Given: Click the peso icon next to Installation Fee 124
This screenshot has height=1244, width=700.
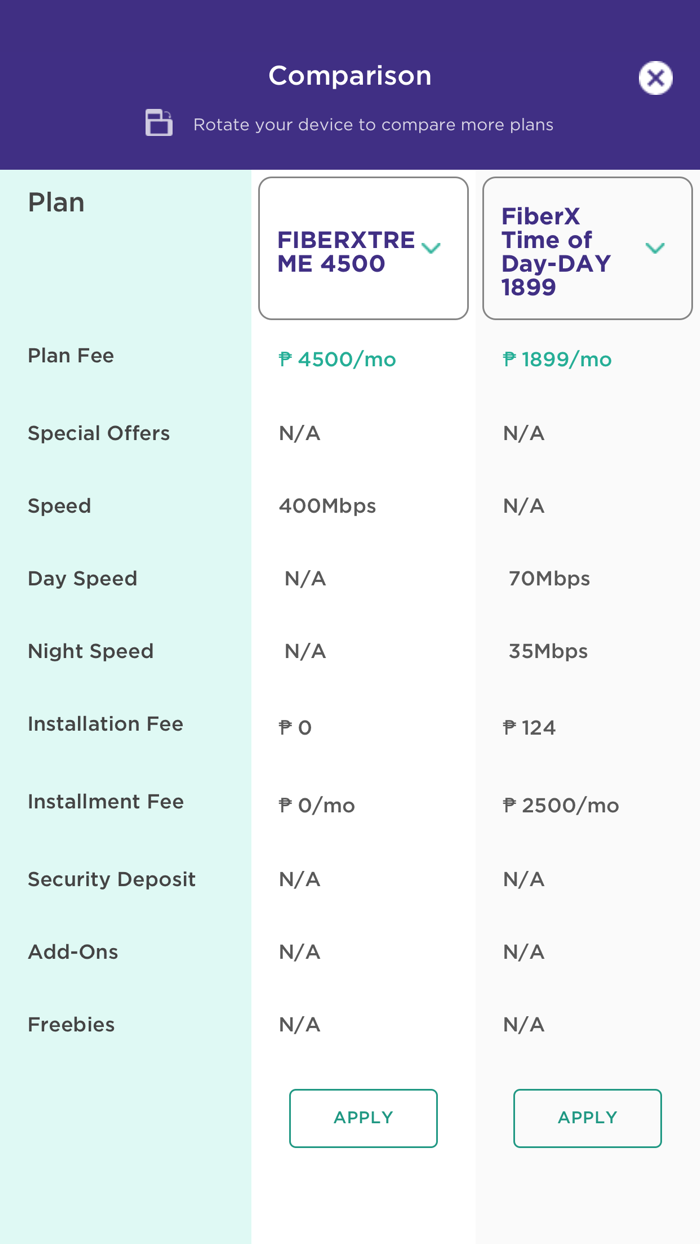Looking at the screenshot, I should click(x=510, y=727).
